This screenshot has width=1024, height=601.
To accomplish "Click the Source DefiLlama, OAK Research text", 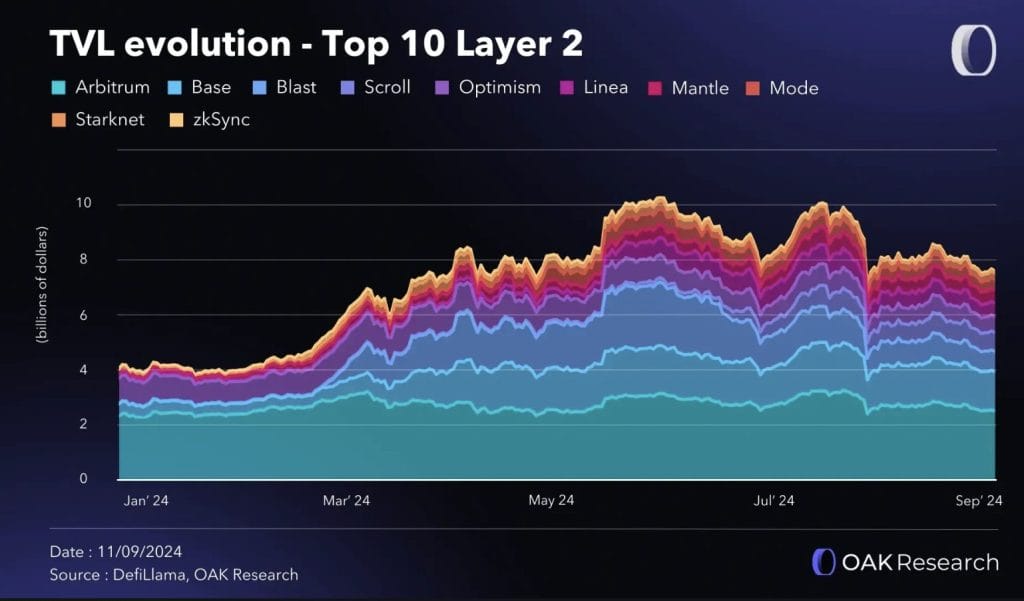I will 174,575.
